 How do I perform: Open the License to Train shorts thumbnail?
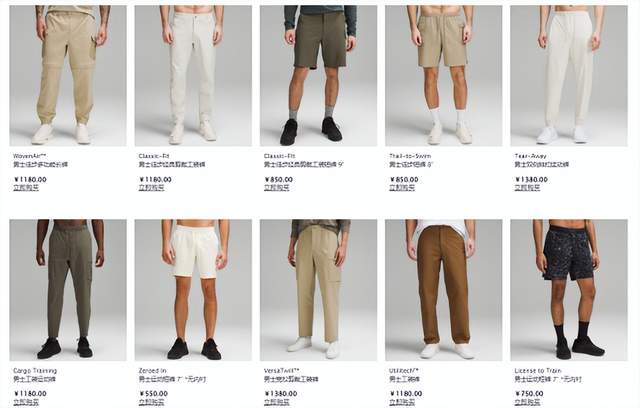click(x=569, y=290)
